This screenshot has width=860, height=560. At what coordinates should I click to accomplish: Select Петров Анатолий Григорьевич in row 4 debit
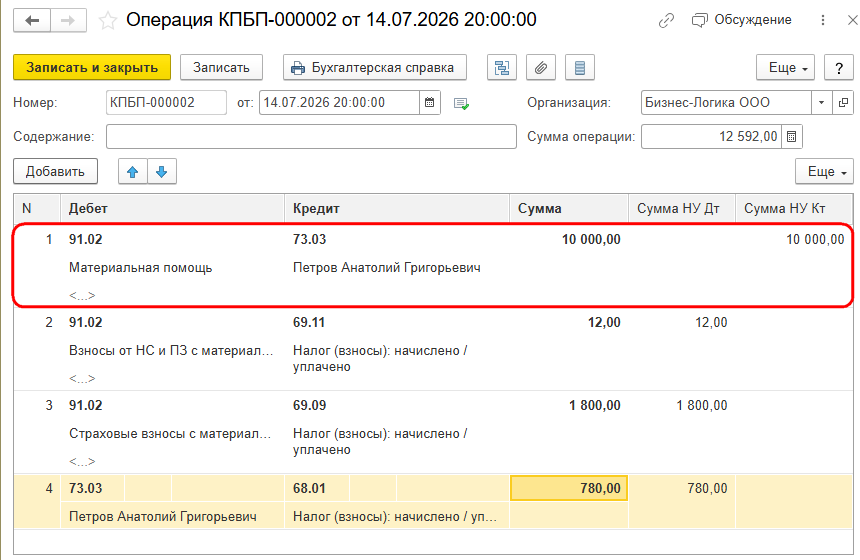pos(163,516)
